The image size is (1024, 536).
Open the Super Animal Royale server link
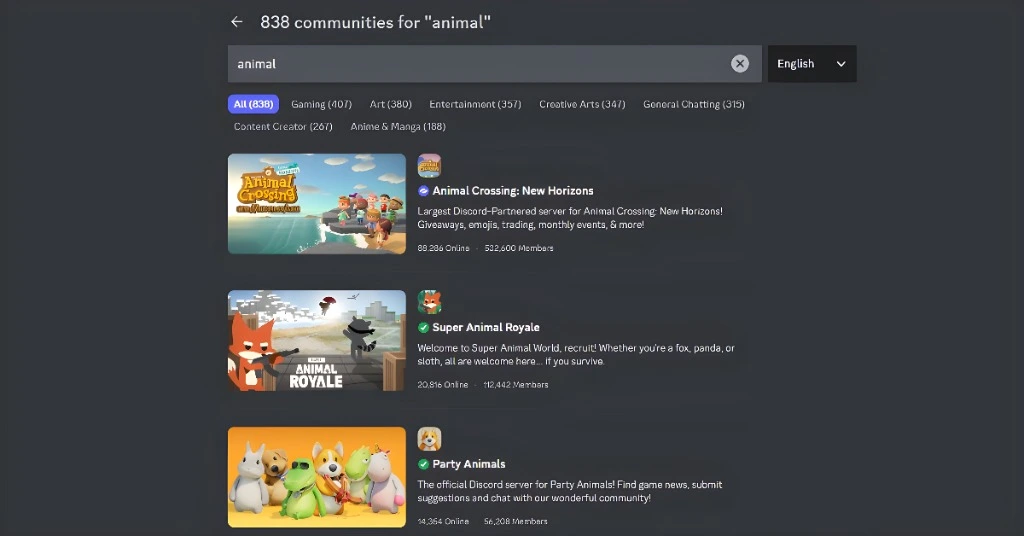[485, 328]
